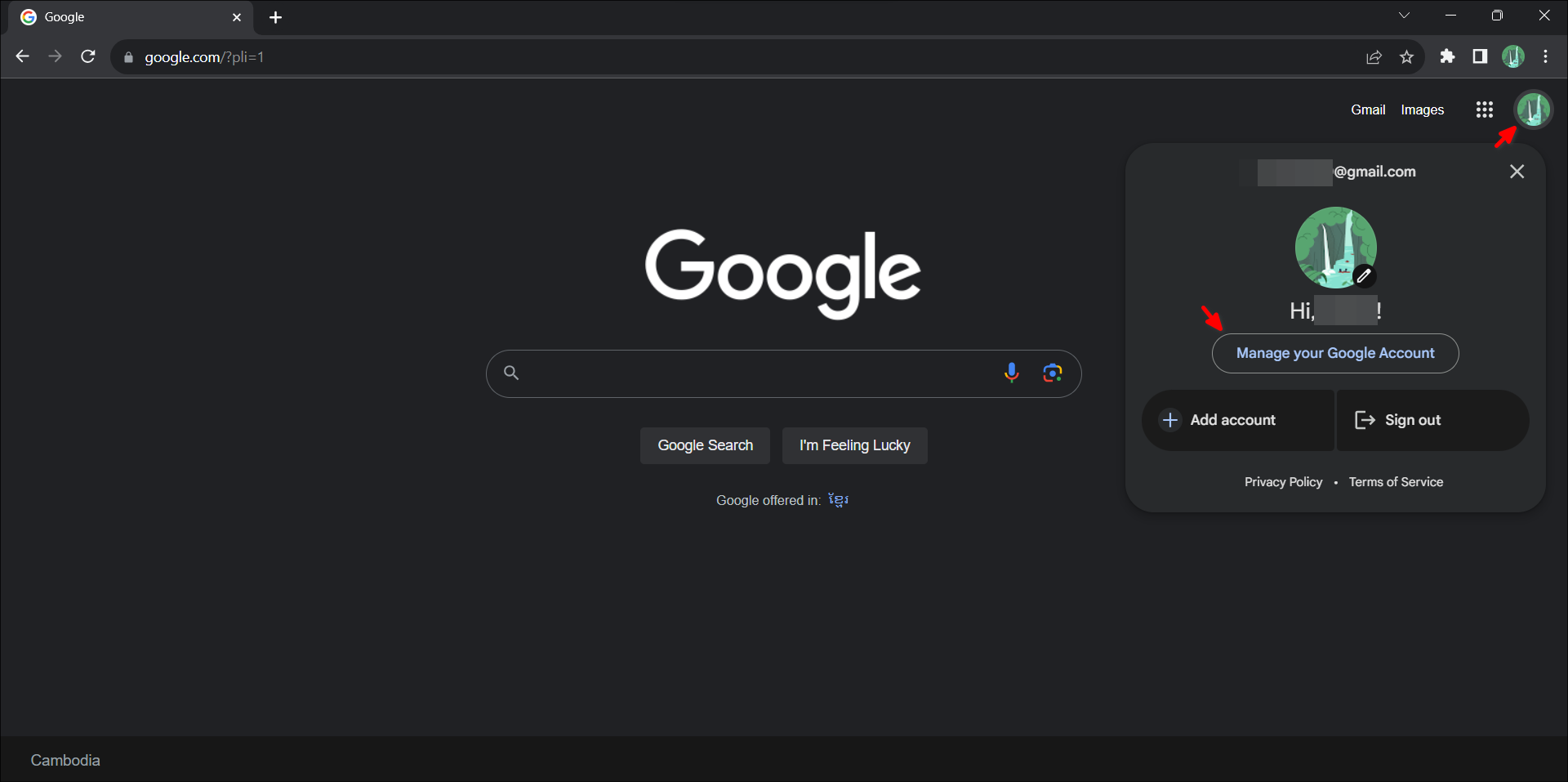1568x782 pixels.
Task: Open Terms of Service link
Action: (x=1396, y=482)
